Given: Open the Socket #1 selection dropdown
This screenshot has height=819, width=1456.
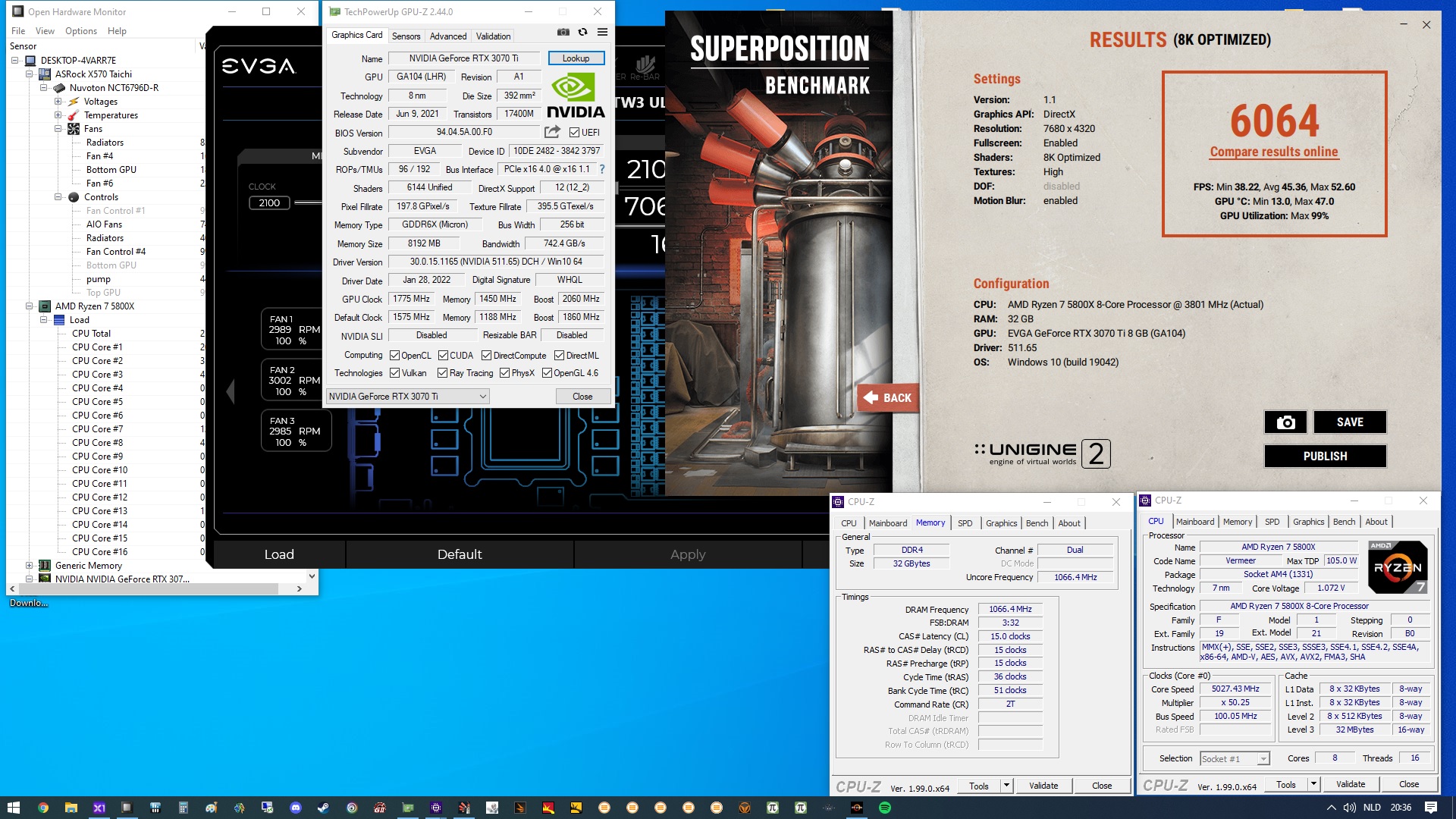Looking at the screenshot, I should pyautogui.click(x=1235, y=759).
